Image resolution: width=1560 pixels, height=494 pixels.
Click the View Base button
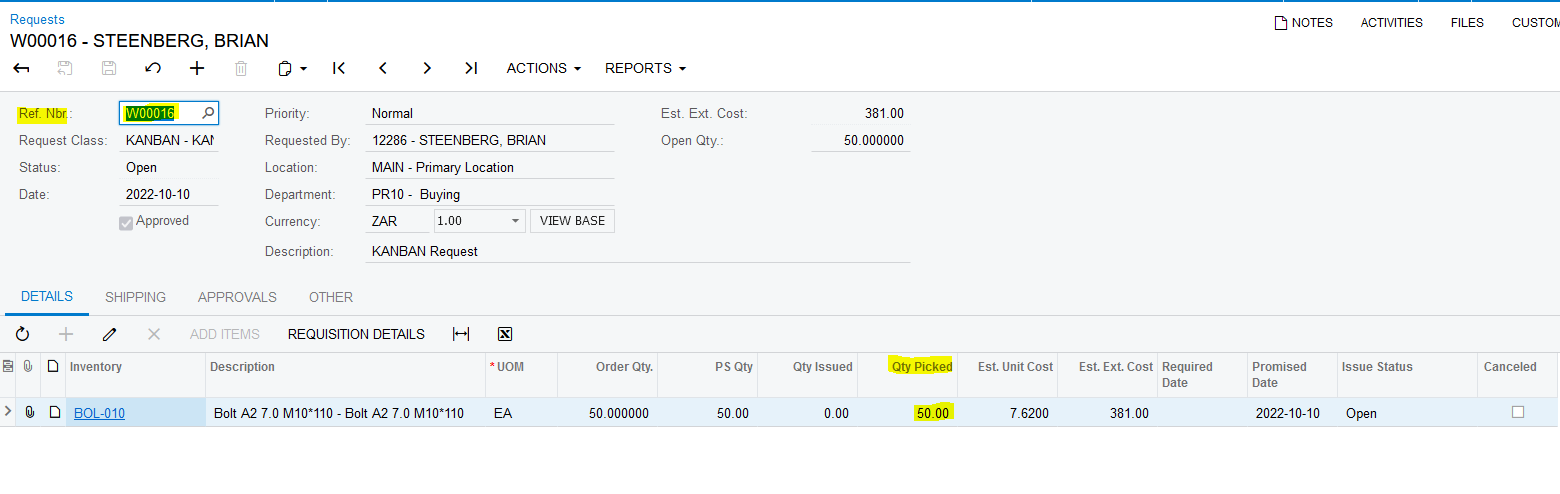point(572,221)
